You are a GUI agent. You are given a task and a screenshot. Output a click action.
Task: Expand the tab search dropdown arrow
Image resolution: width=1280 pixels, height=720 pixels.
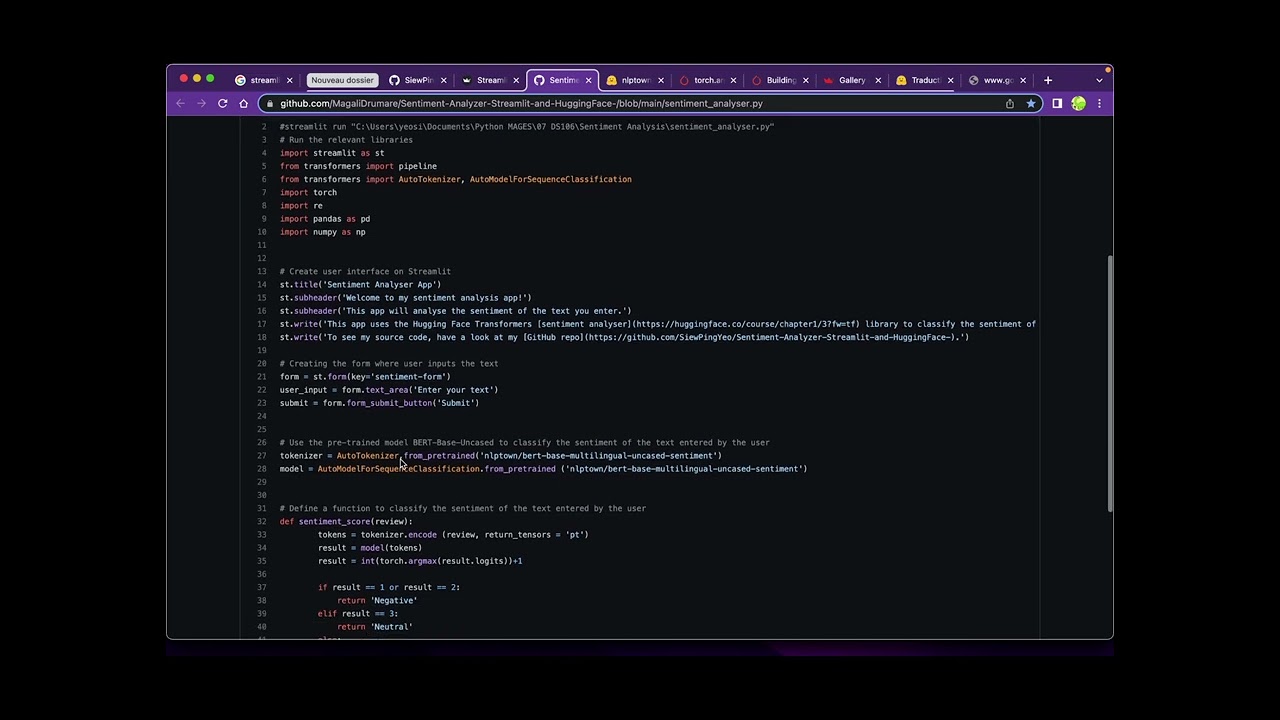click(x=1099, y=80)
